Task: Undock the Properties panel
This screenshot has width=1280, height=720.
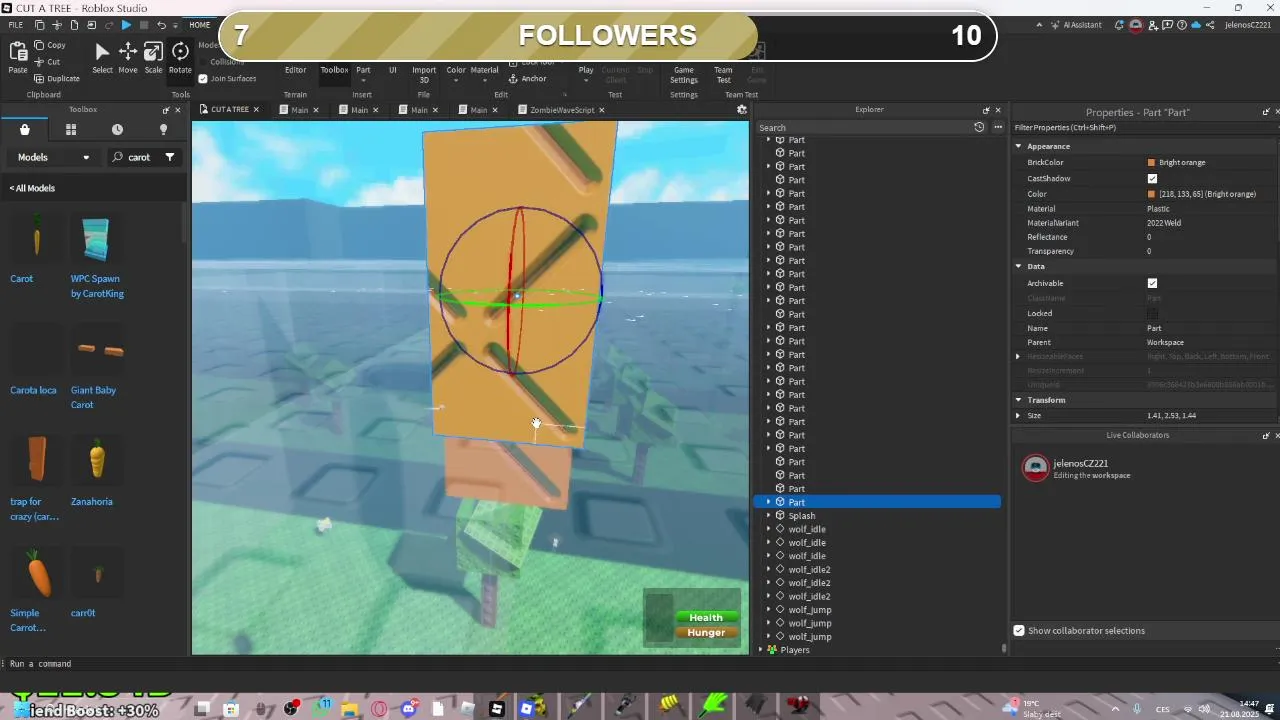Action: pyautogui.click(x=1266, y=112)
